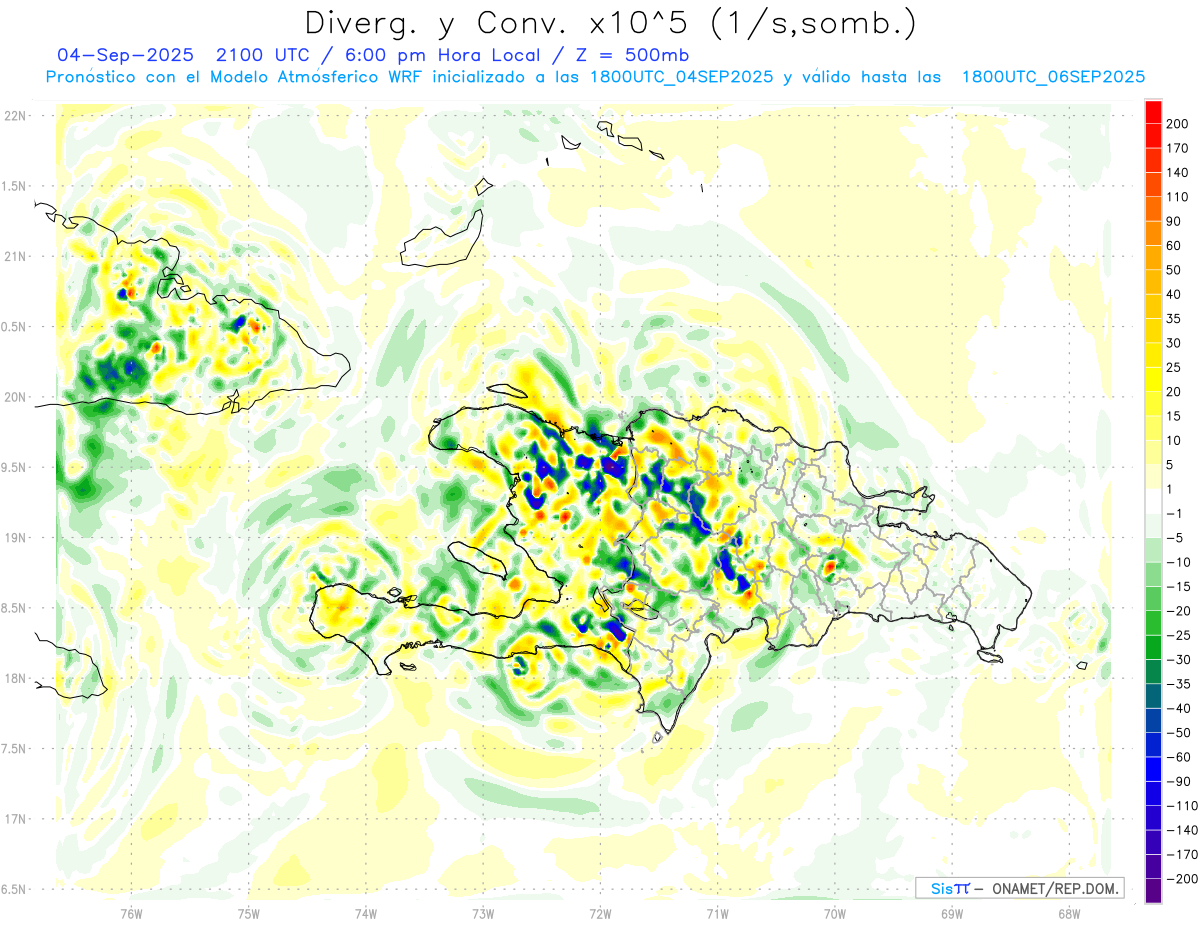Click the '1800UTC_06SEP2025' valid-until text
Viewport: 1200px width, 927px height.
point(1053,77)
